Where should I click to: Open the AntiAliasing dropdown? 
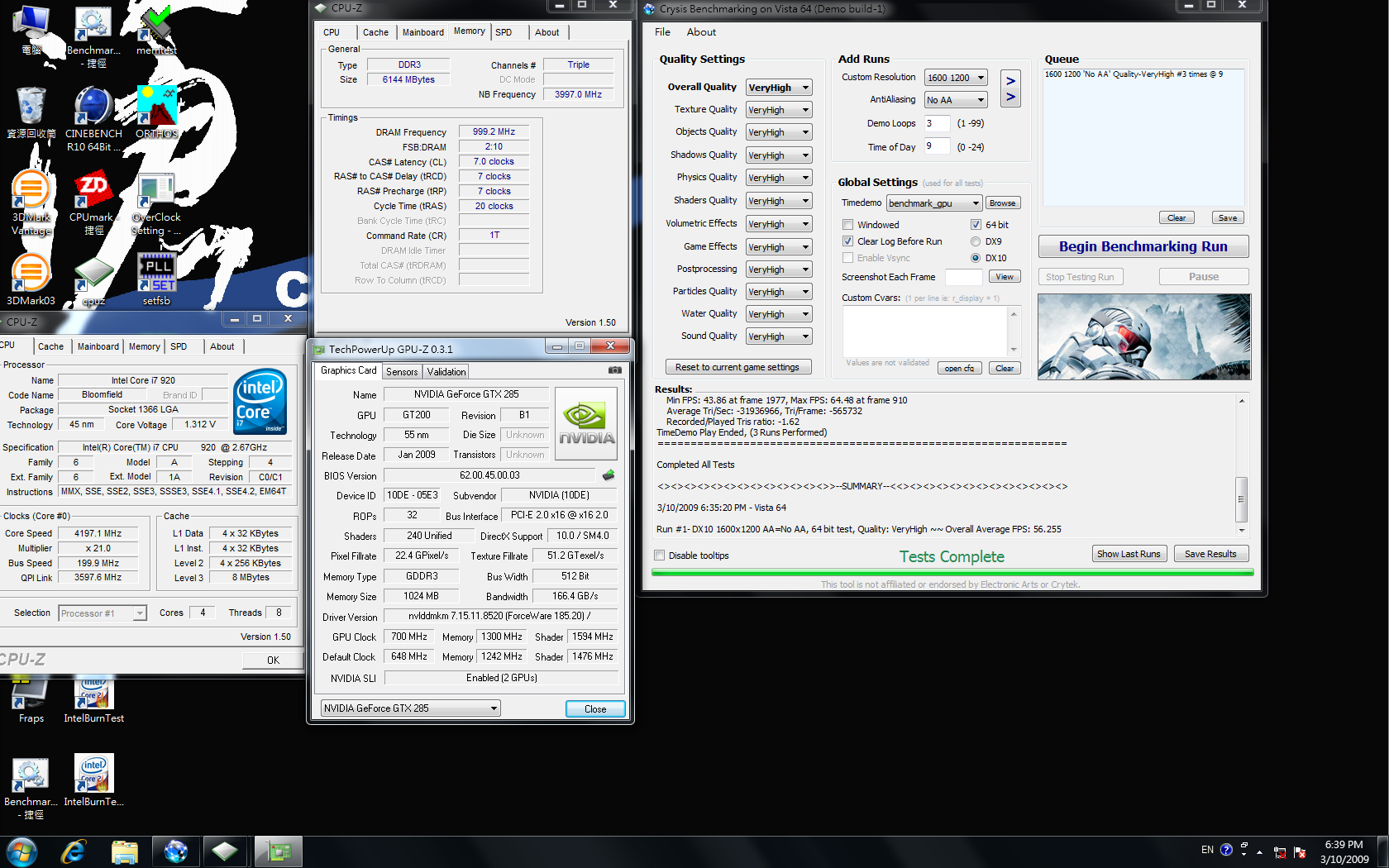pyautogui.click(x=956, y=100)
